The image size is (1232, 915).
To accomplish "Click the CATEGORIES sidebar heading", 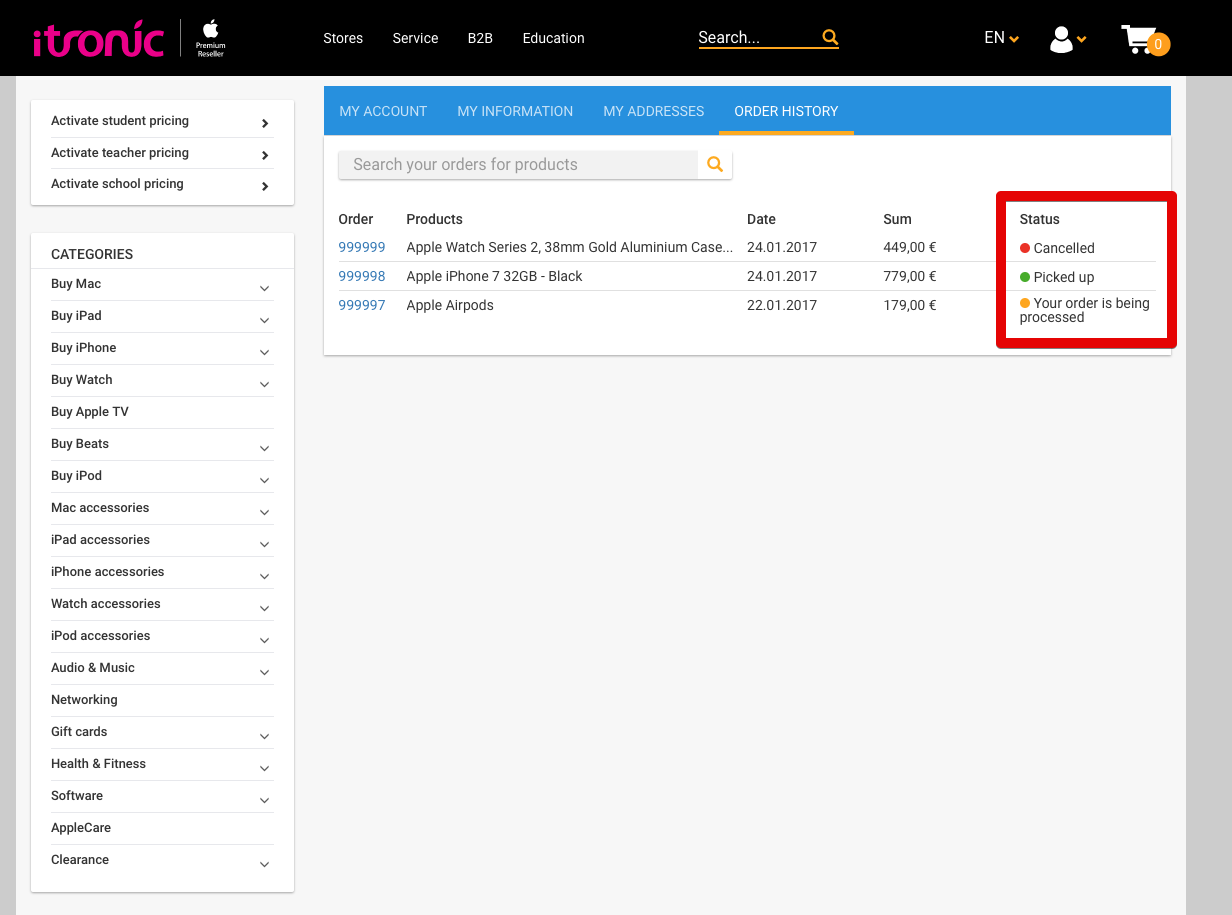I will coord(92,254).
